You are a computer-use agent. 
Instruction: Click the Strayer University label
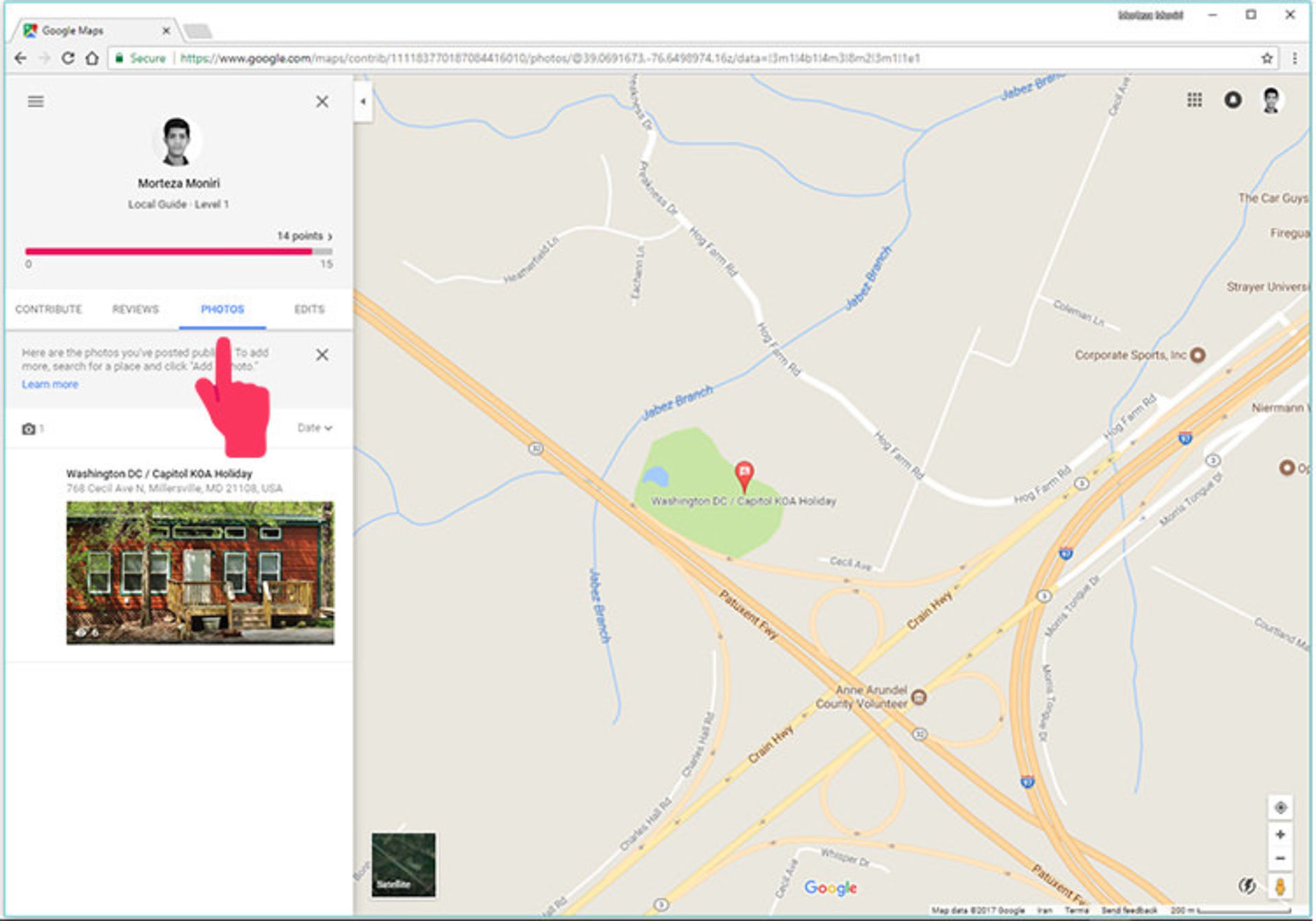pyautogui.click(x=1267, y=286)
